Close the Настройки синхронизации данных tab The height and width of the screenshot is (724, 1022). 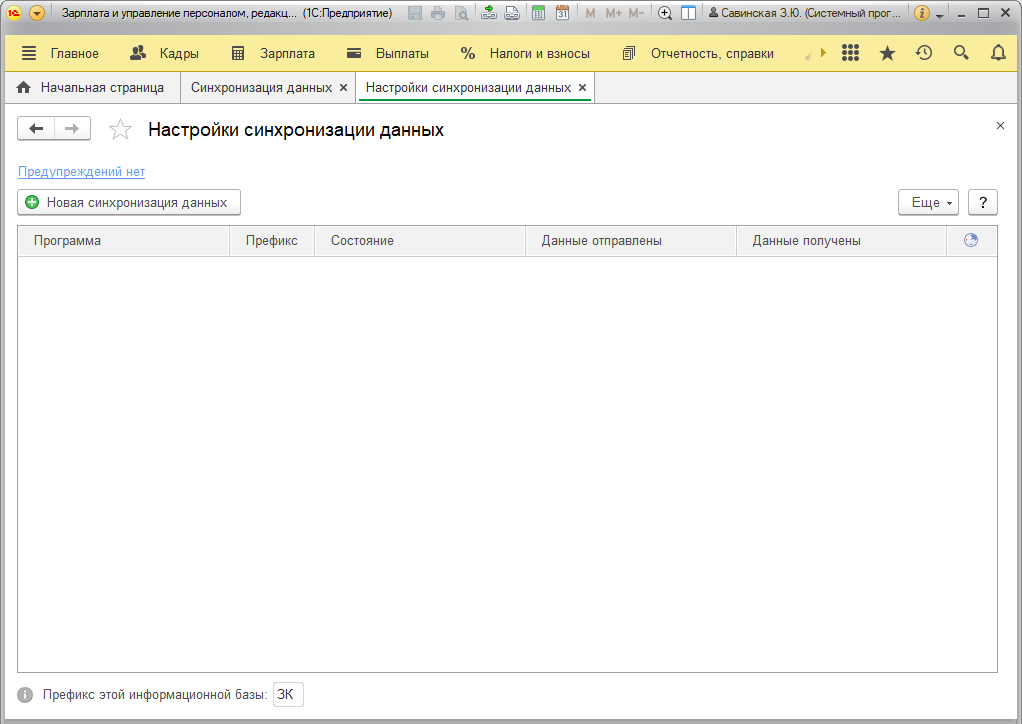(x=583, y=87)
